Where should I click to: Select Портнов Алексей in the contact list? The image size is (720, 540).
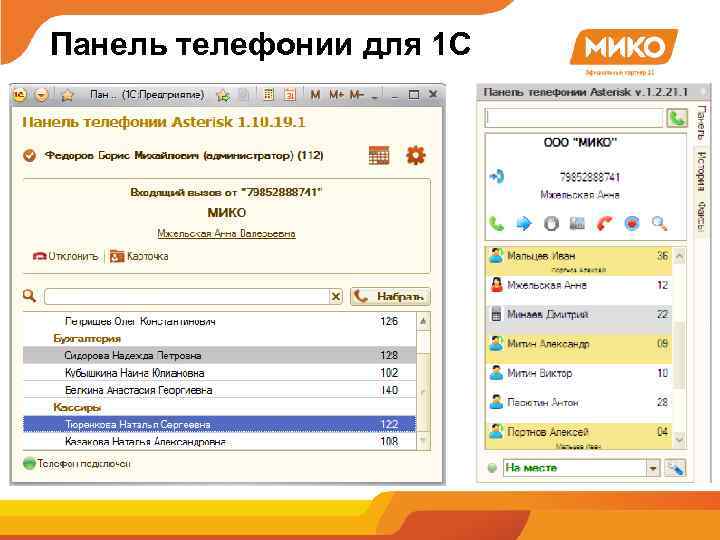(579, 436)
